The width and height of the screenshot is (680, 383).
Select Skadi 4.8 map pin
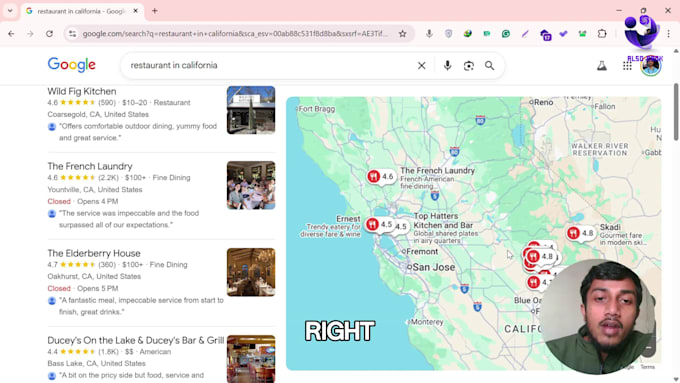coord(580,233)
